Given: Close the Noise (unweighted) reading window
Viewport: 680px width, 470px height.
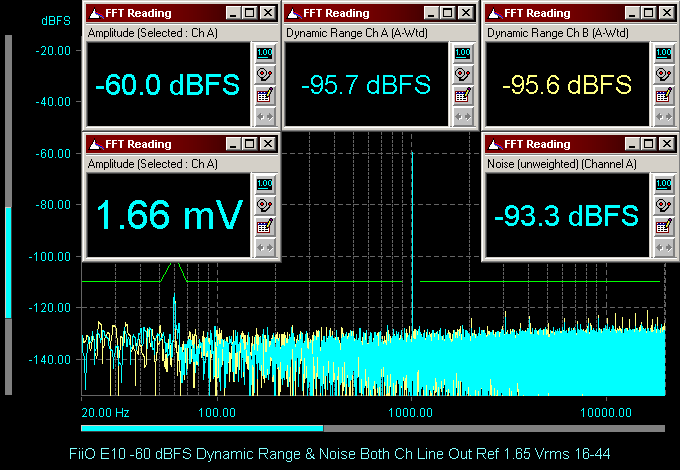Looking at the screenshot, I should coord(667,144).
